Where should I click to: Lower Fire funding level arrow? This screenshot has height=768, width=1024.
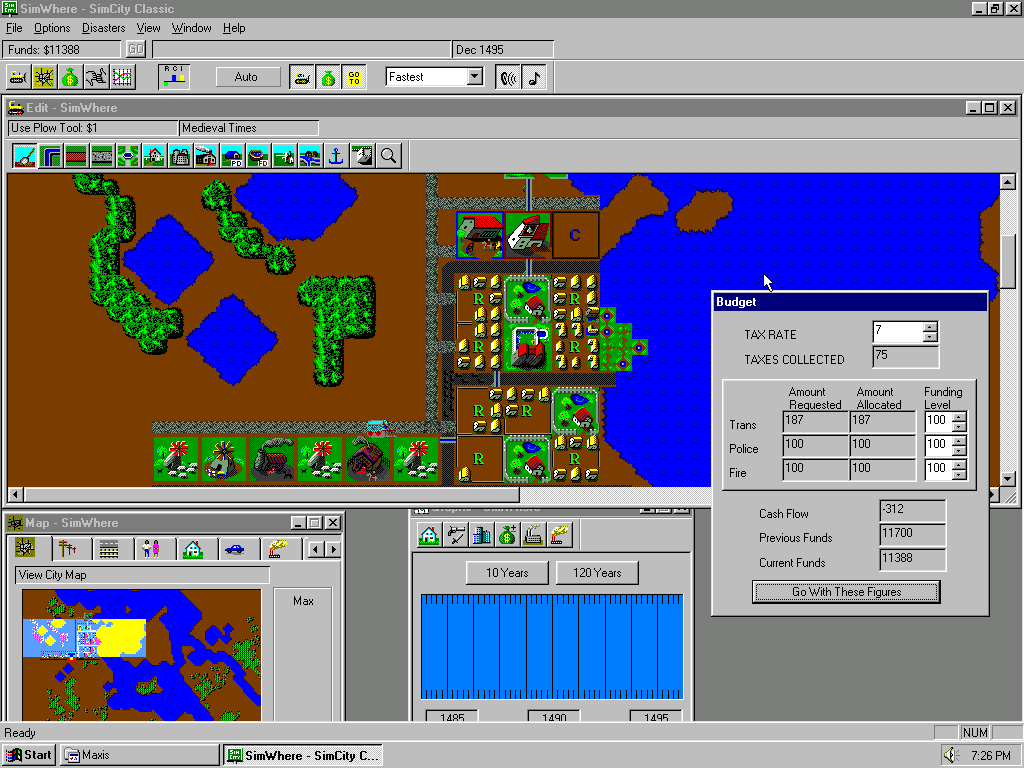tap(959, 474)
